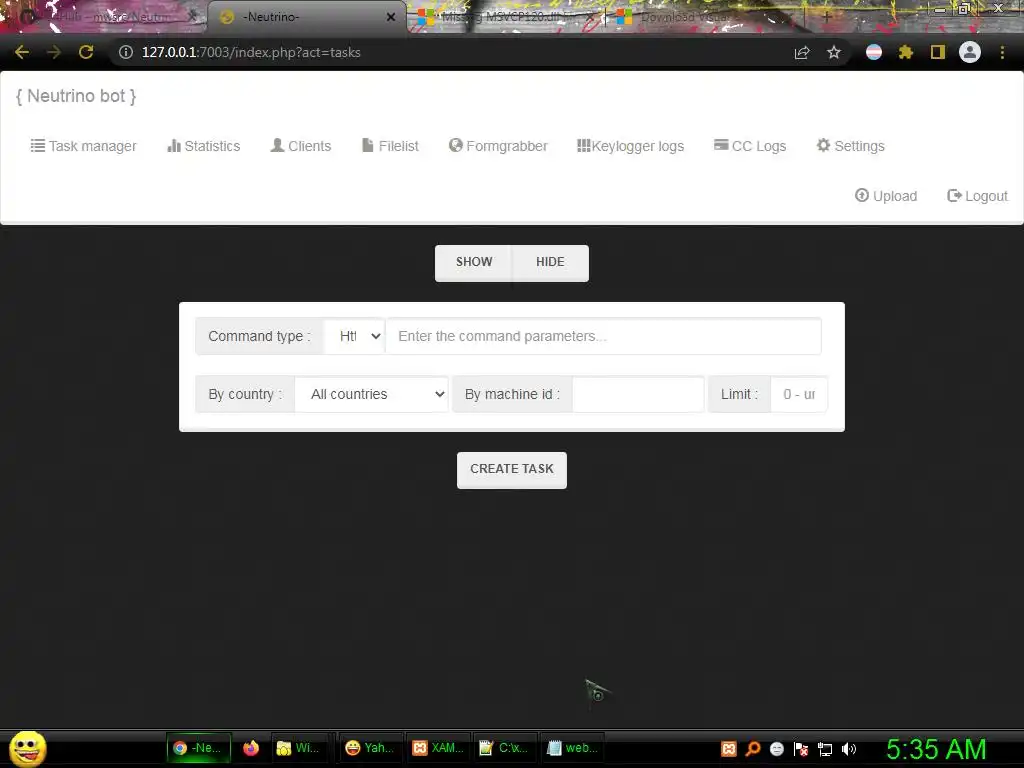Viewport: 1024px width, 768px height.
Task: Open the C:\x... Notepad++ taskbar item
Action: [x=505, y=748]
